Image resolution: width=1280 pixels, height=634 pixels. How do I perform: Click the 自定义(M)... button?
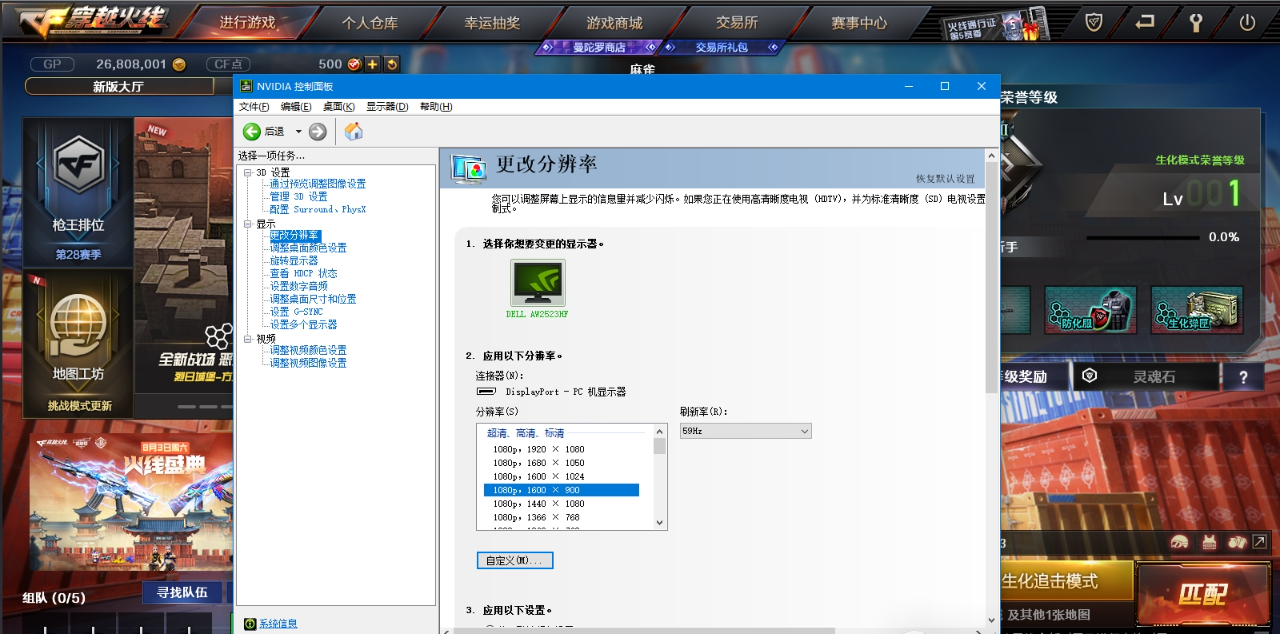[x=515, y=561]
